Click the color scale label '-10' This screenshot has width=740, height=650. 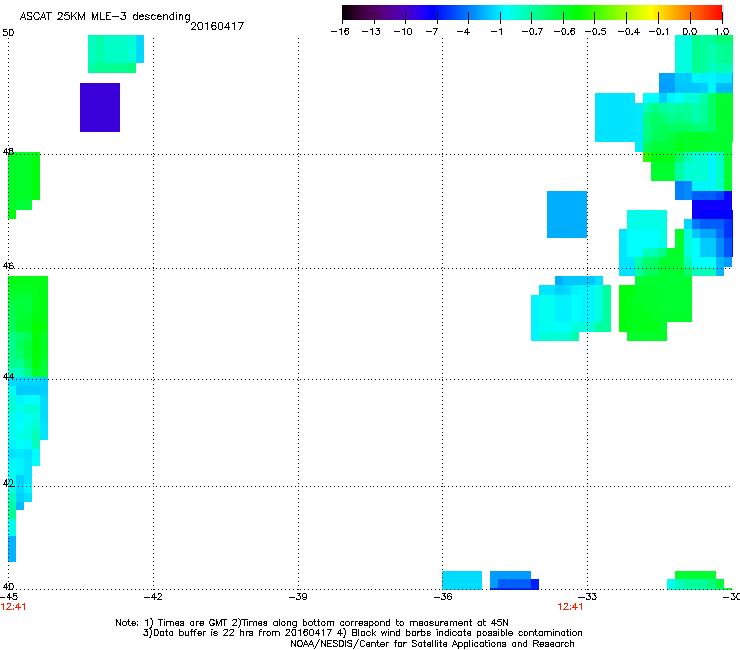tap(403, 32)
